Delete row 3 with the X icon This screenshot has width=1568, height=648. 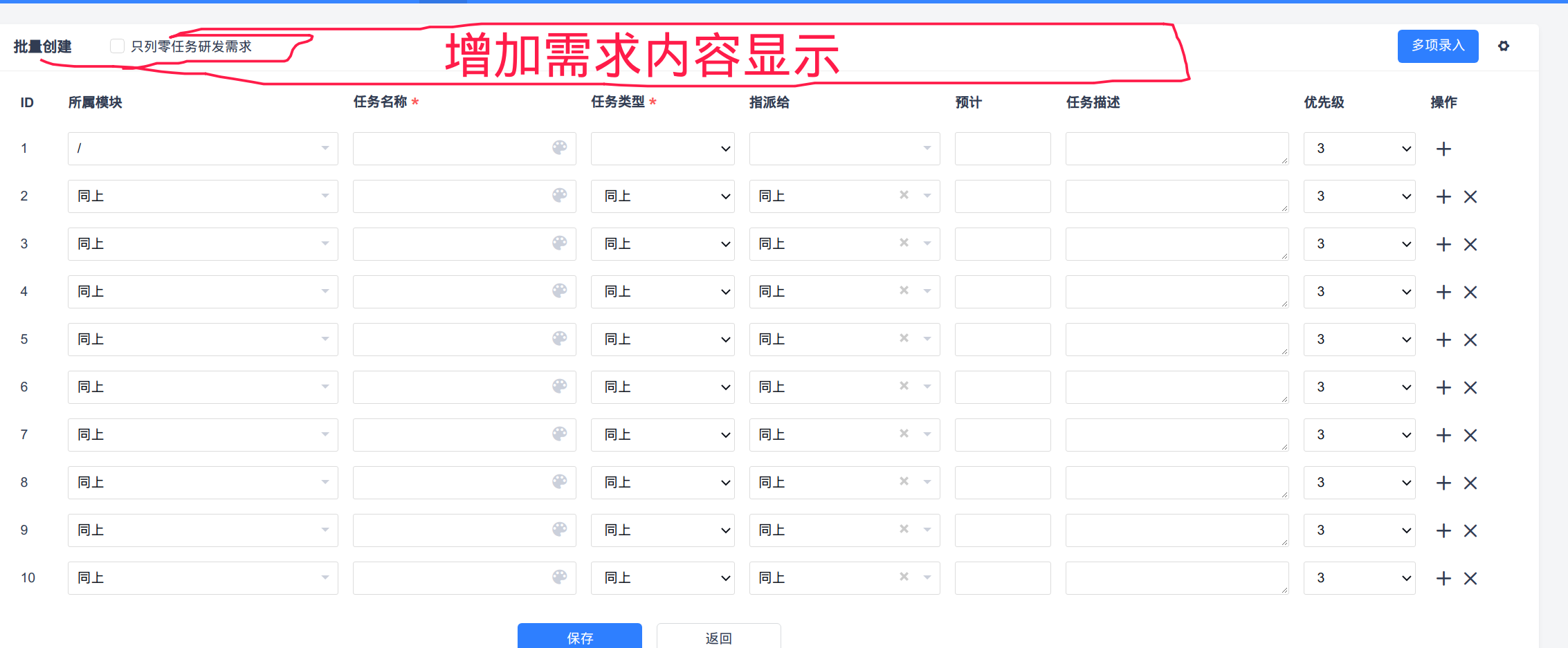[1470, 244]
